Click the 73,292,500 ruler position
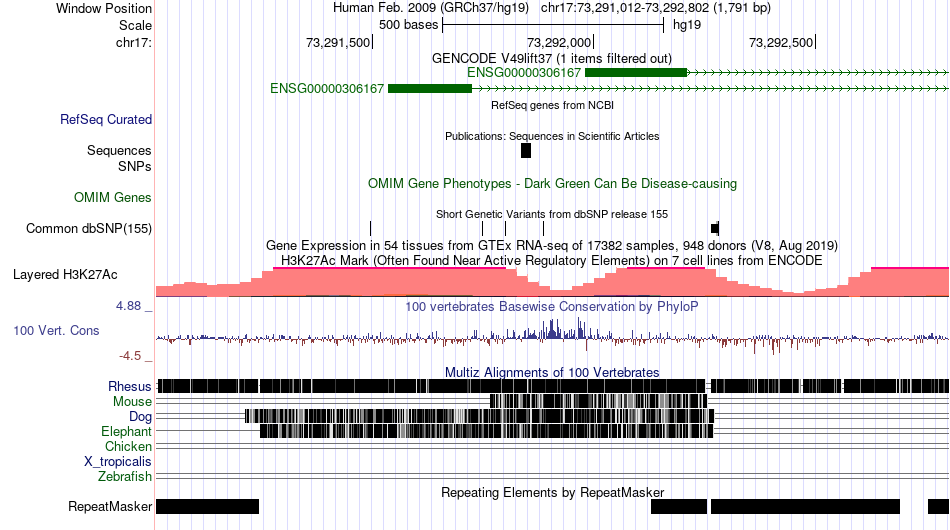 pyautogui.click(x=782, y=42)
